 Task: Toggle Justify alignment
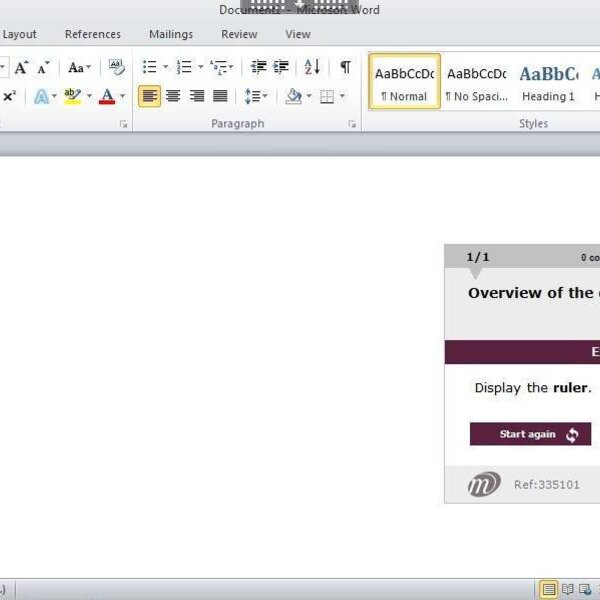click(220, 96)
